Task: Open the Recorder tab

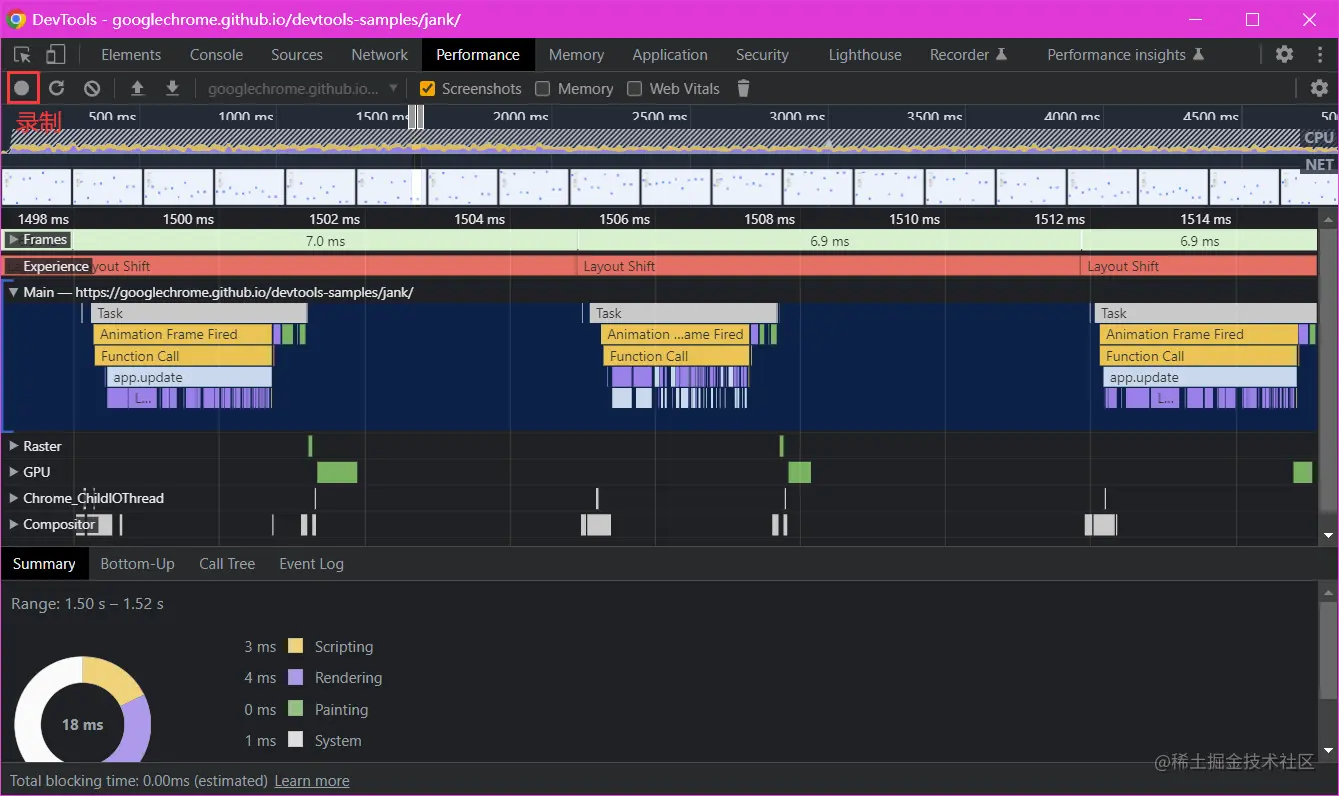Action: tap(969, 54)
